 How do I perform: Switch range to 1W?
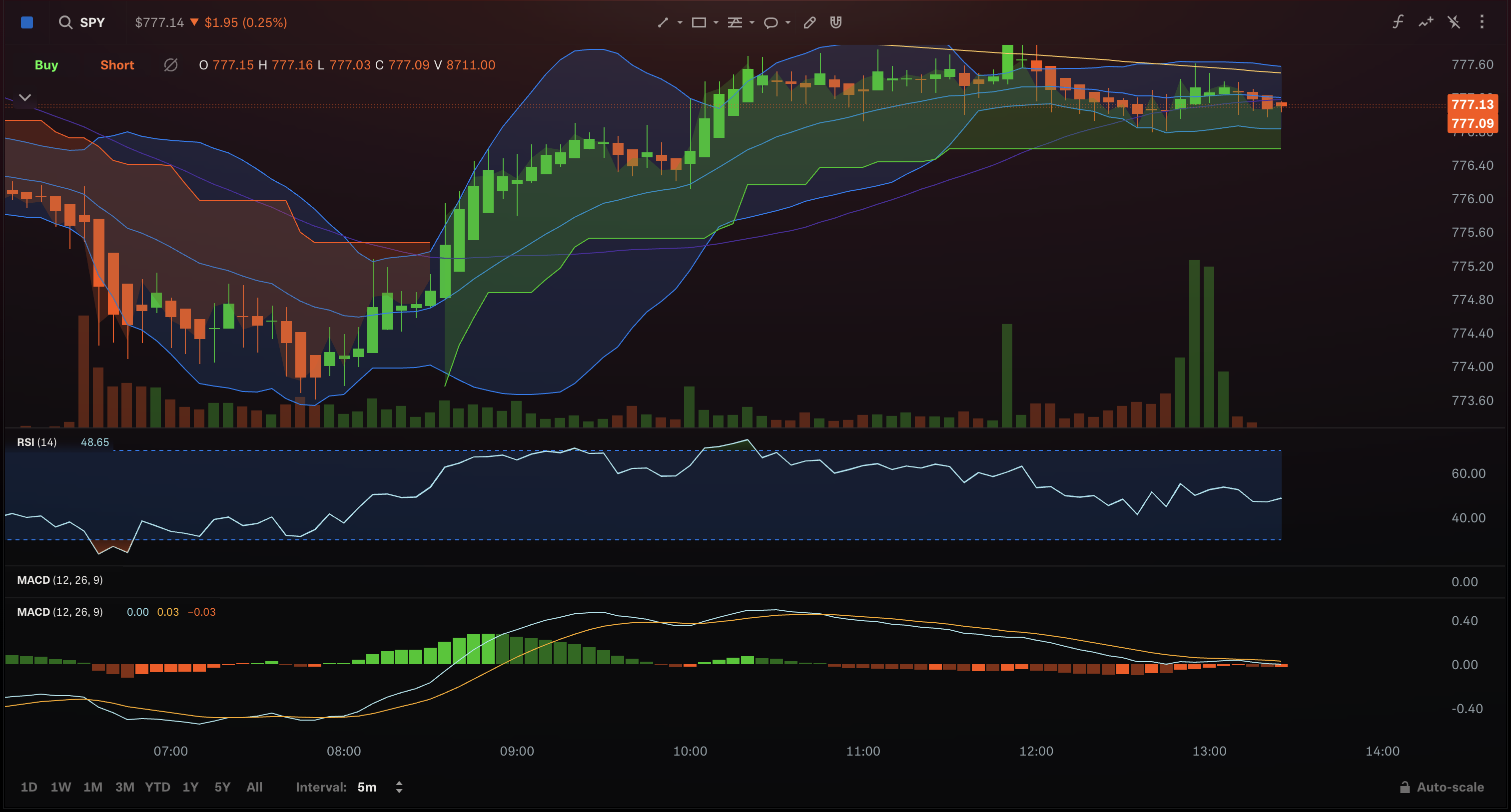(x=61, y=787)
